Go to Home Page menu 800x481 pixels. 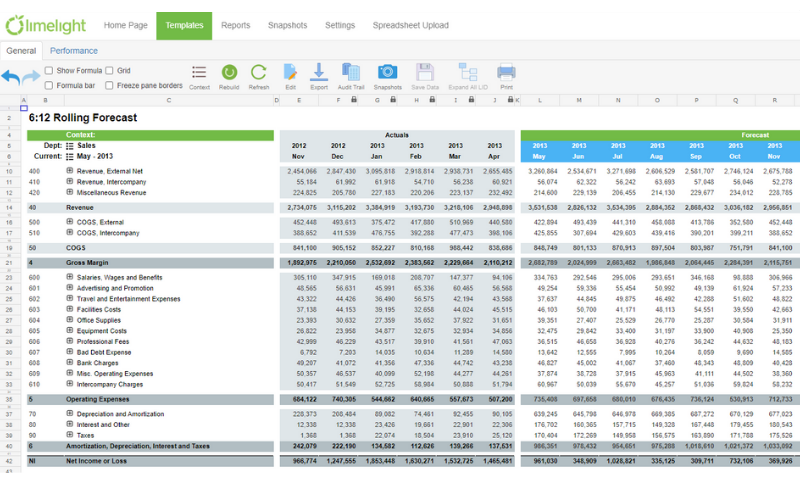(x=126, y=25)
